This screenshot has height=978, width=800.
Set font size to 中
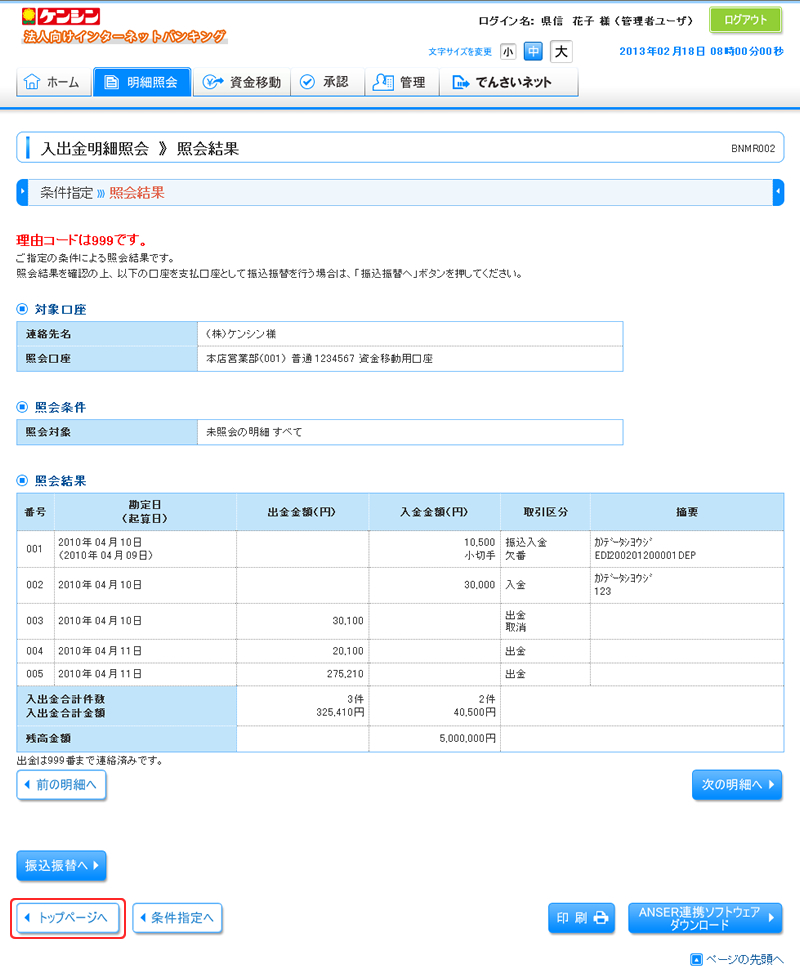coord(533,51)
